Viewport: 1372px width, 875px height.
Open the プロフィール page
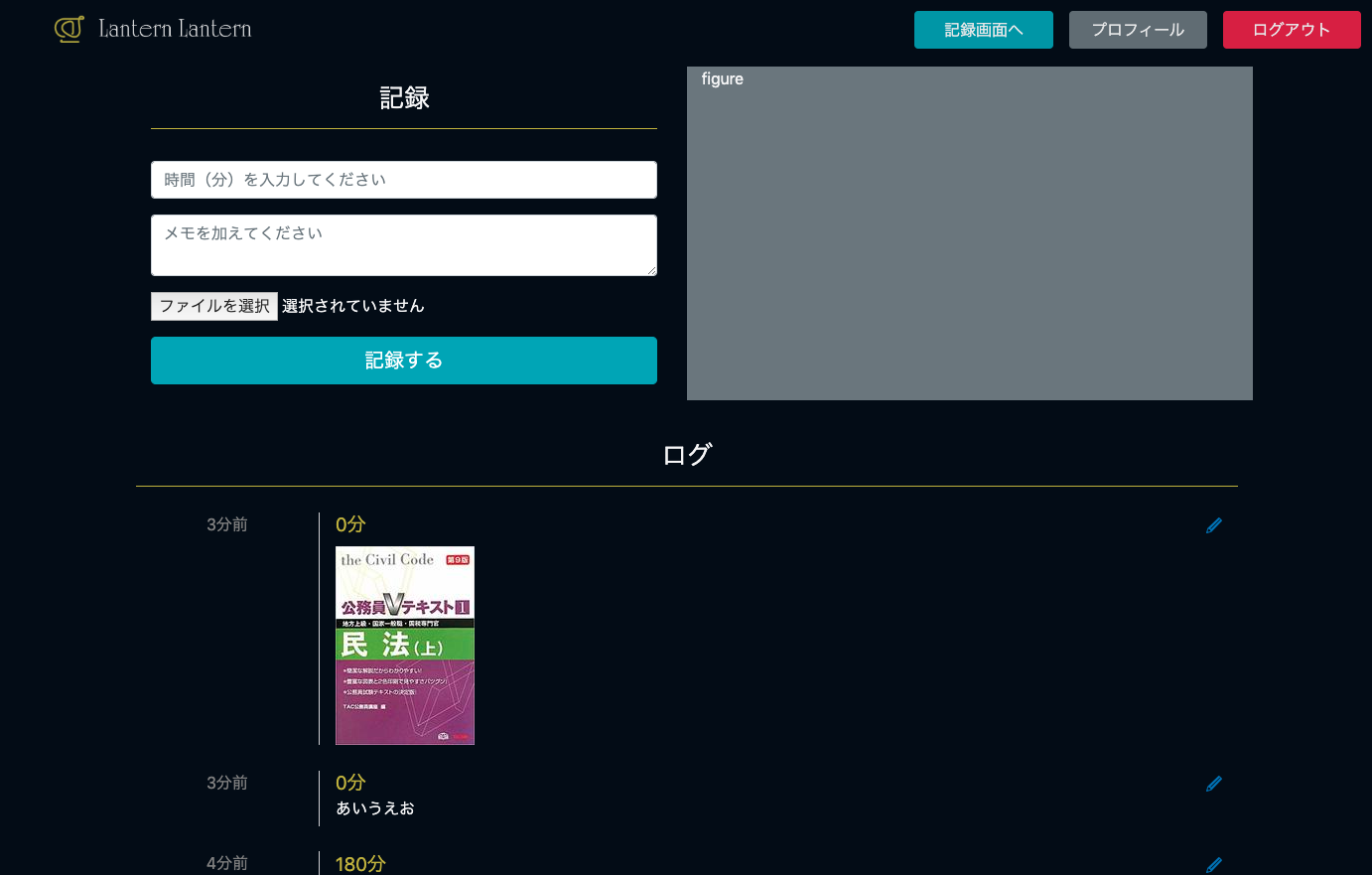[1138, 30]
